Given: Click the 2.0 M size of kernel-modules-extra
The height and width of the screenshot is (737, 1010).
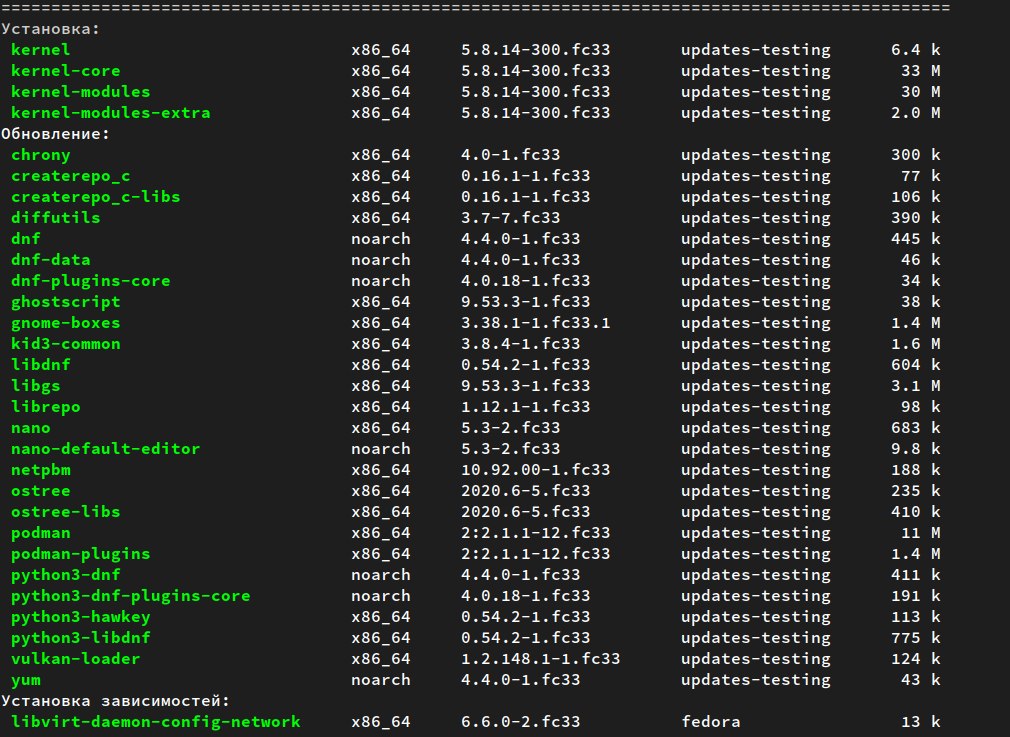Looking at the screenshot, I should tap(916, 113).
